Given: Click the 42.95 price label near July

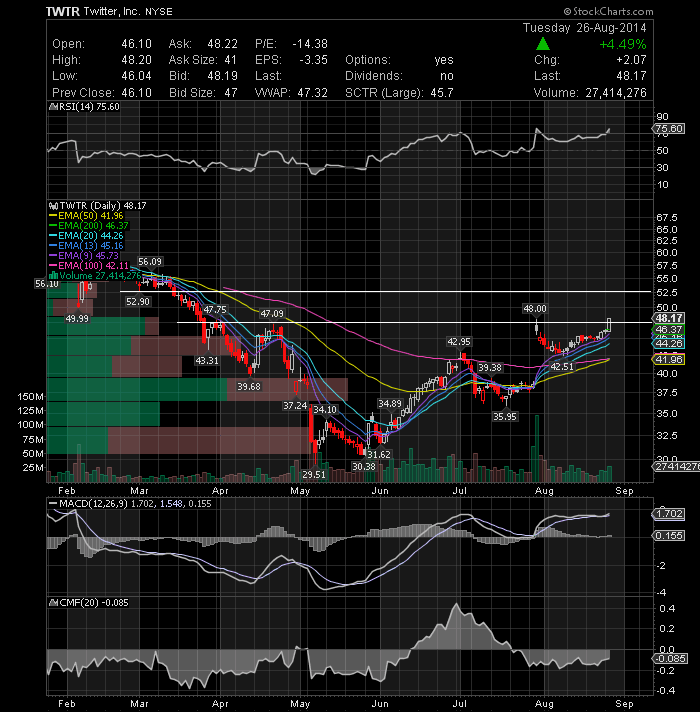Looking at the screenshot, I should coord(459,341).
